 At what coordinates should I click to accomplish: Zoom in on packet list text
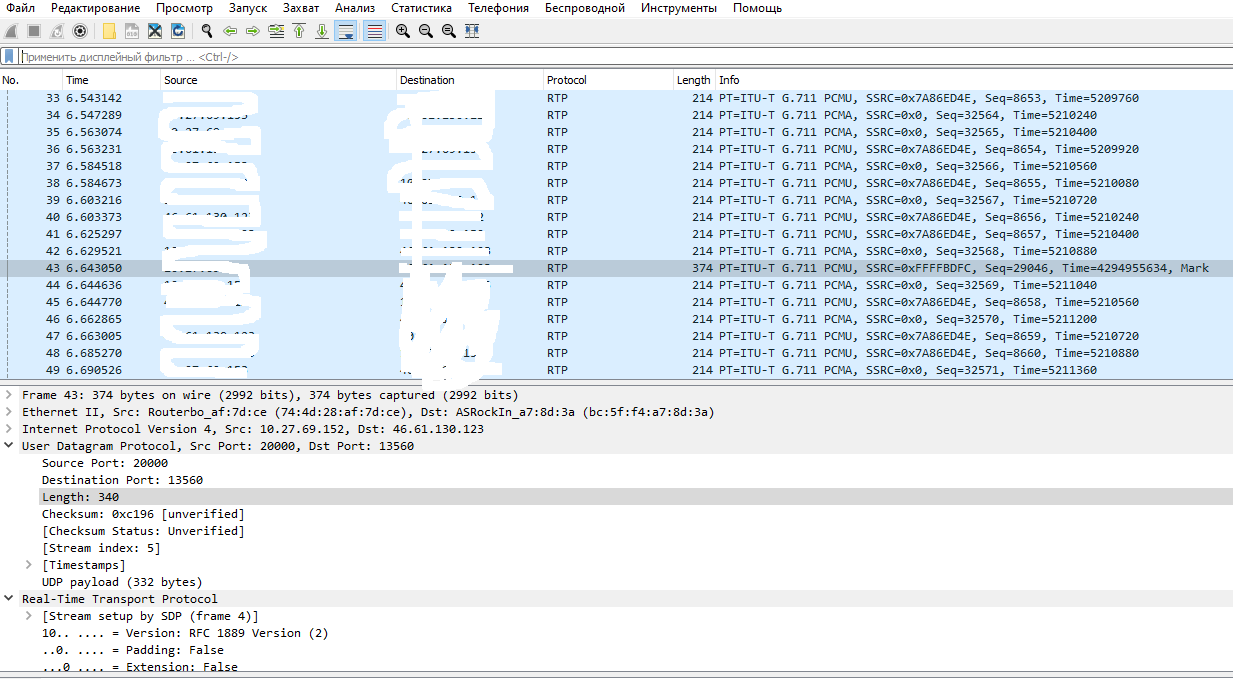[x=403, y=31]
